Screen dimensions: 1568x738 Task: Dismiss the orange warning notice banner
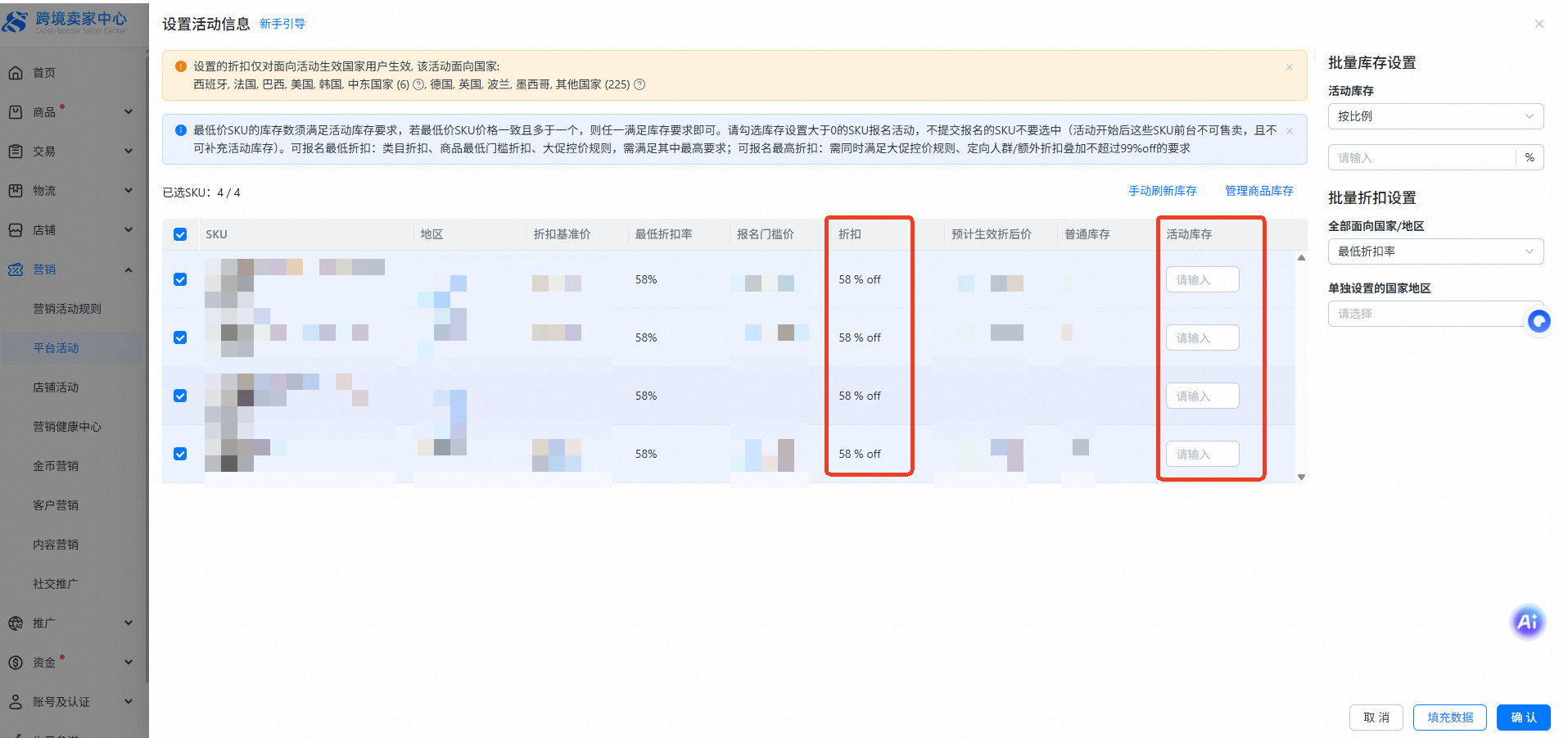pyautogui.click(x=1290, y=67)
